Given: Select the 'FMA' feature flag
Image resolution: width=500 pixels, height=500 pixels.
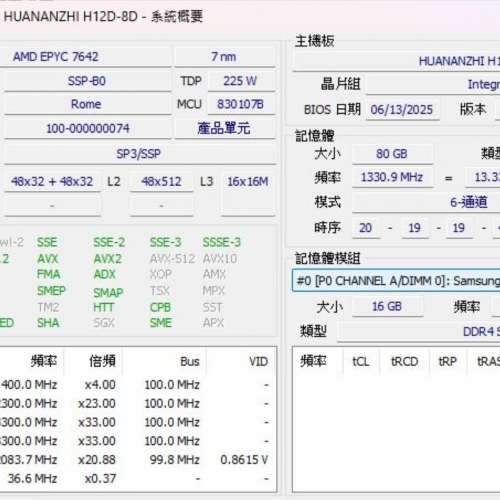Looking at the screenshot, I should pyautogui.click(x=49, y=274).
